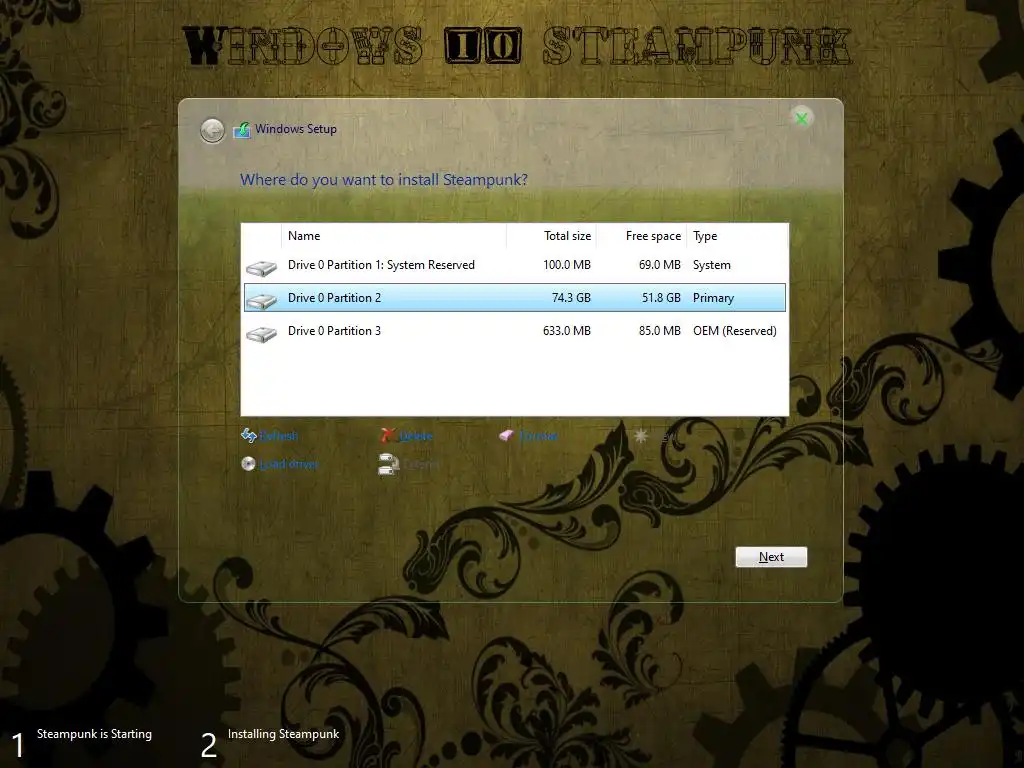Click the 69.0 MB free space value
The height and width of the screenshot is (768, 1024).
point(660,265)
